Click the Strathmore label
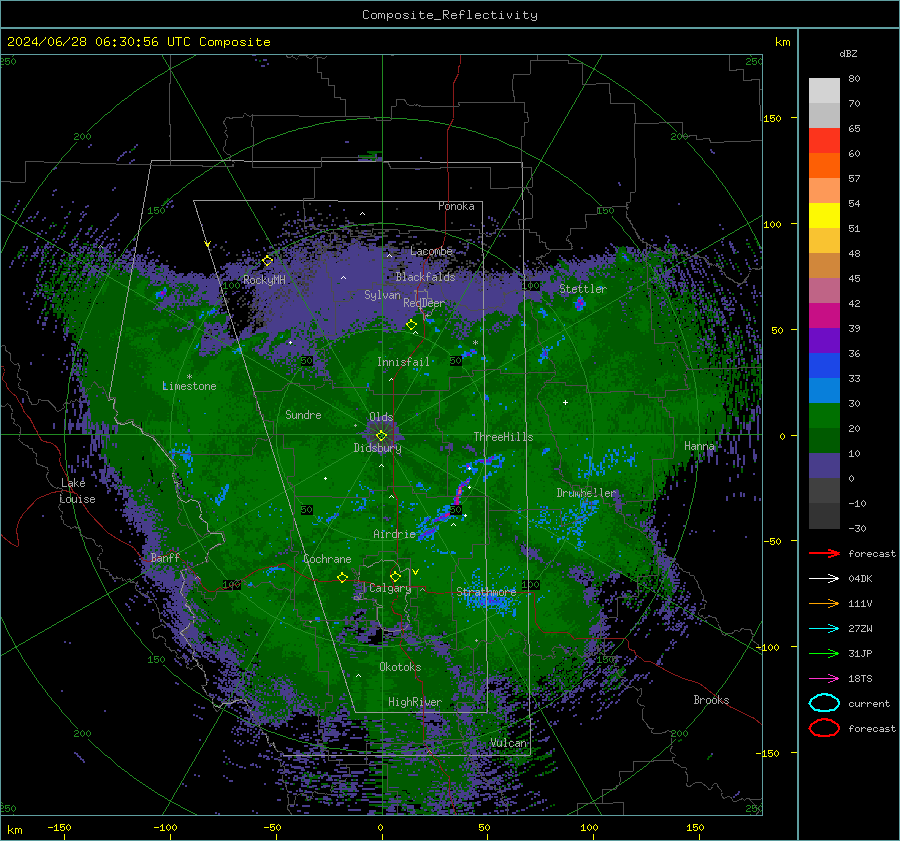The height and width of the screenshot is (841, 900). pos(486,591)
